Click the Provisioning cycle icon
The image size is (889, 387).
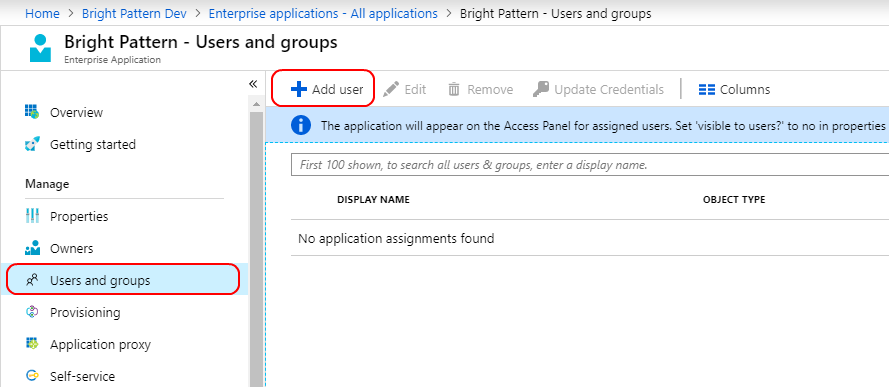[x=32, y=312]
